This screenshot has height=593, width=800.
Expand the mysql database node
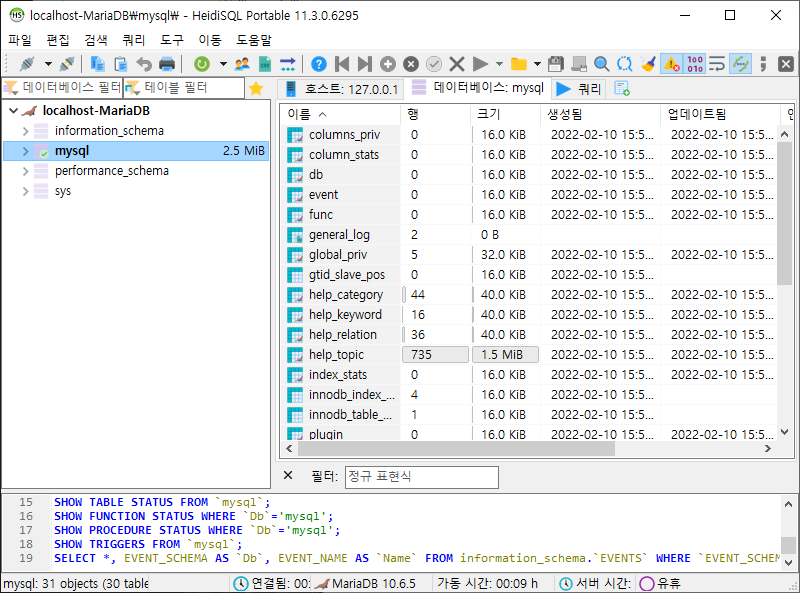click(x=25, y=151)
